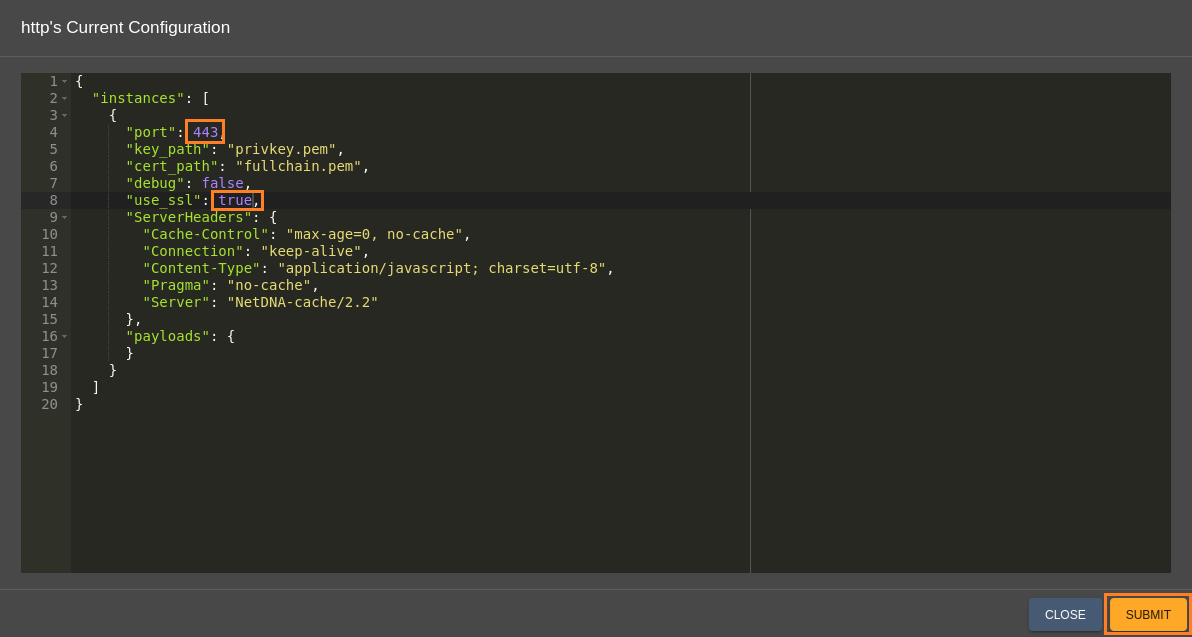Viewport: 1192px width, 637px height.
Task: Click line number 20 in the gutter
Action: tap(49, 404)
